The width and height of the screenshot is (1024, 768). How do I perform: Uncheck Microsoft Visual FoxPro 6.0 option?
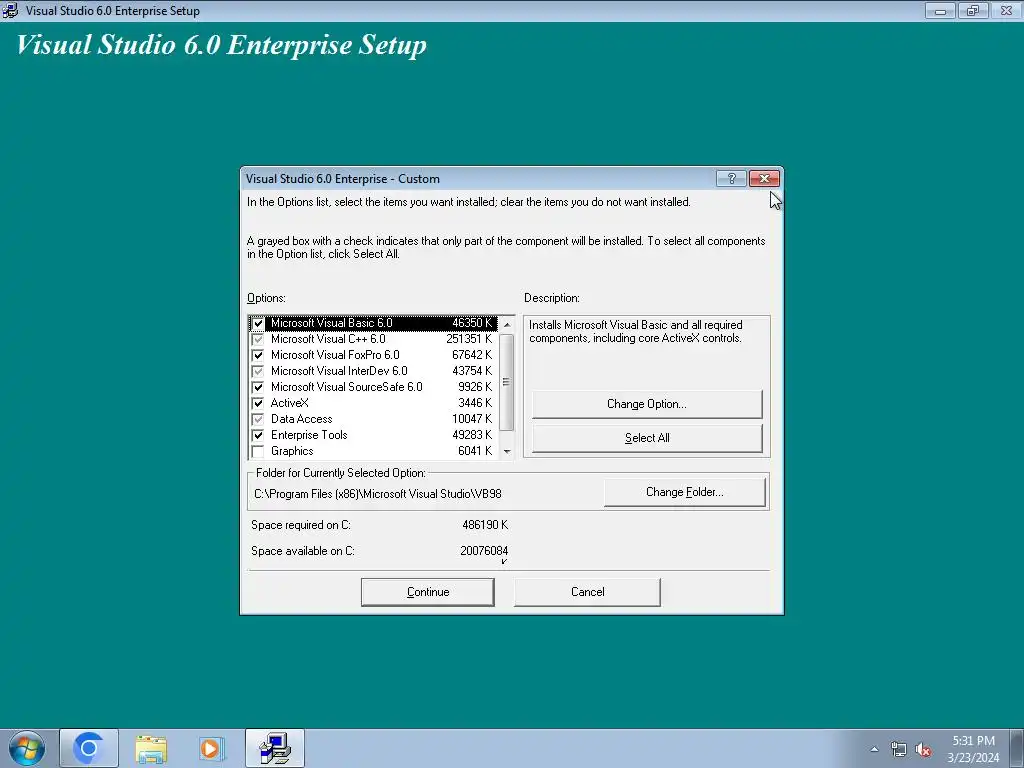click(258, 355)
